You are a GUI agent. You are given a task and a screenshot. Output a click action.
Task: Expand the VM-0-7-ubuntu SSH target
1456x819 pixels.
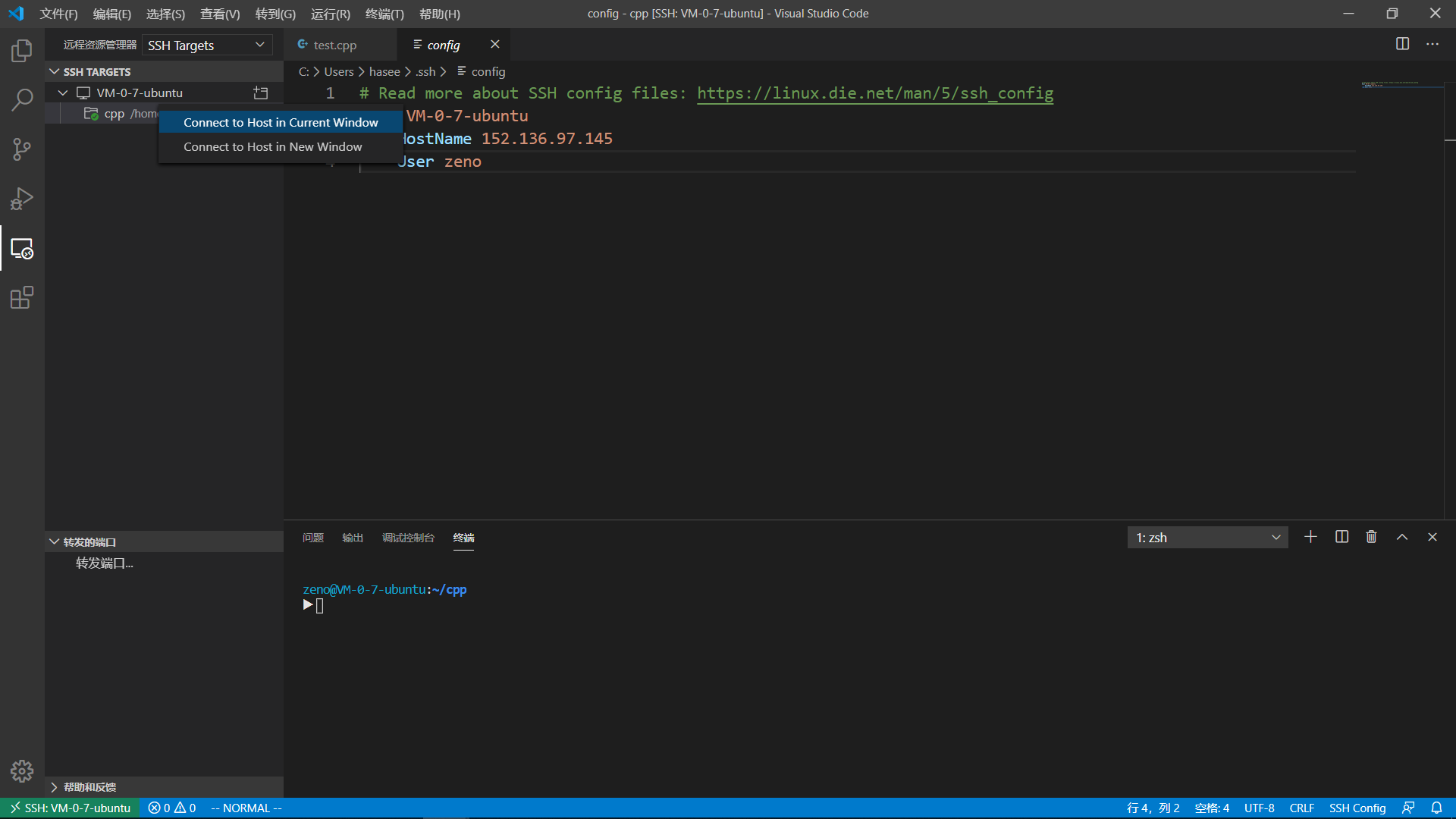point(62,92)
